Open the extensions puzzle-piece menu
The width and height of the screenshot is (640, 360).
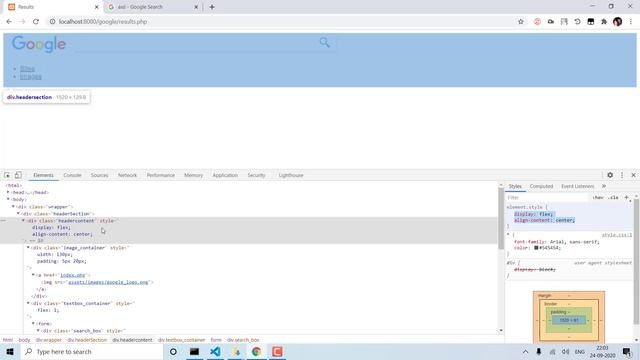coord(604,22)
